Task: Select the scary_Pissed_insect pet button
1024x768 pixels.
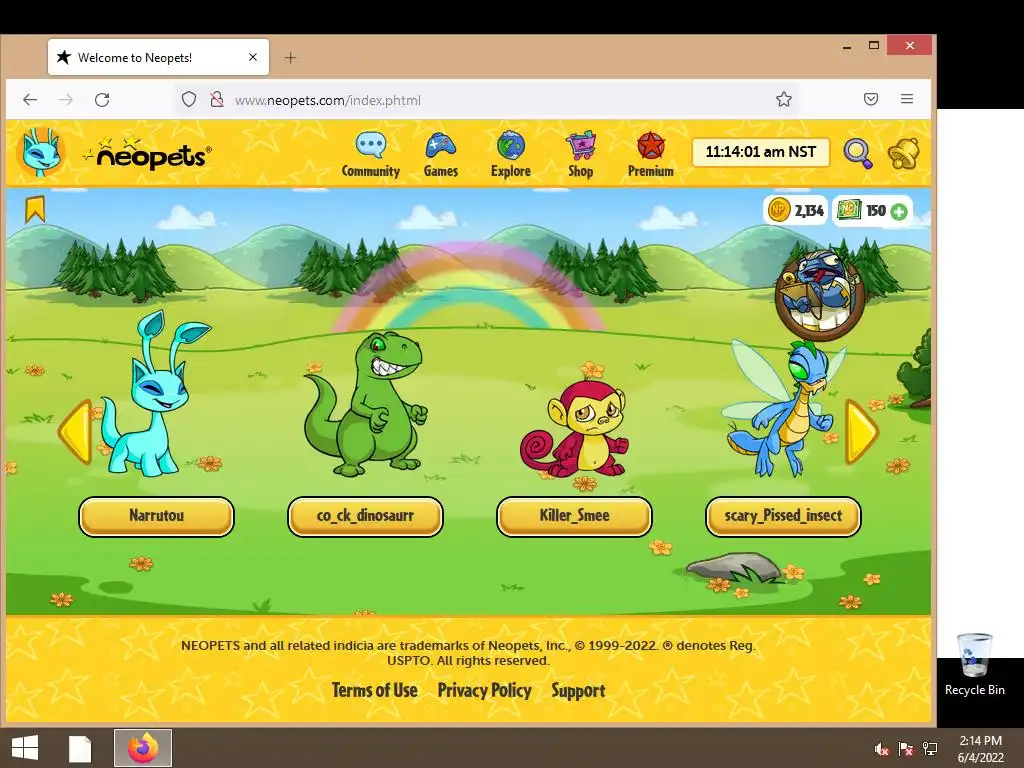Action: pyautogui.click(x=783, y=516)
